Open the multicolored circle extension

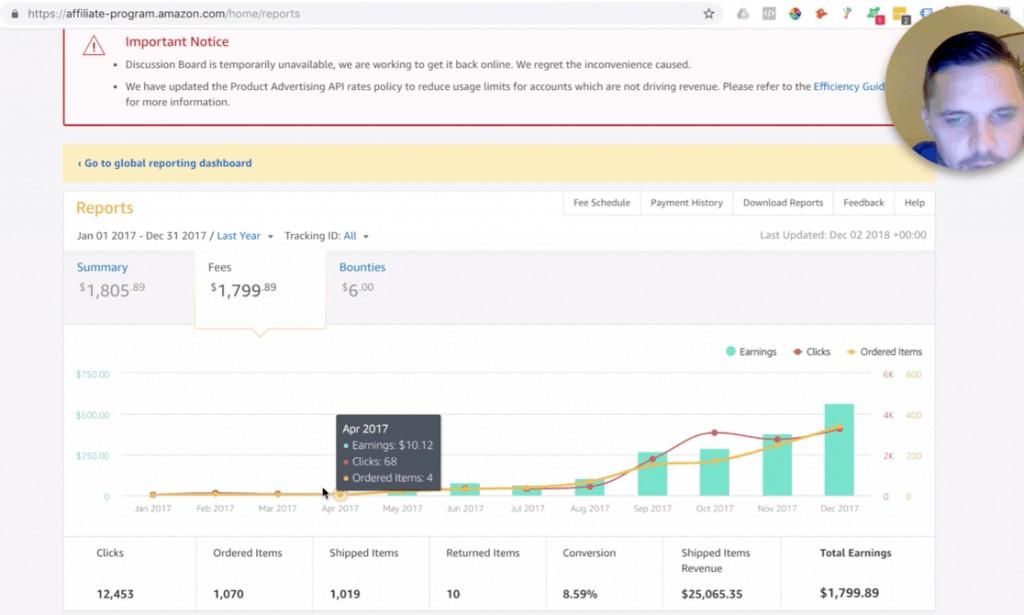click(x=795, y=14)
